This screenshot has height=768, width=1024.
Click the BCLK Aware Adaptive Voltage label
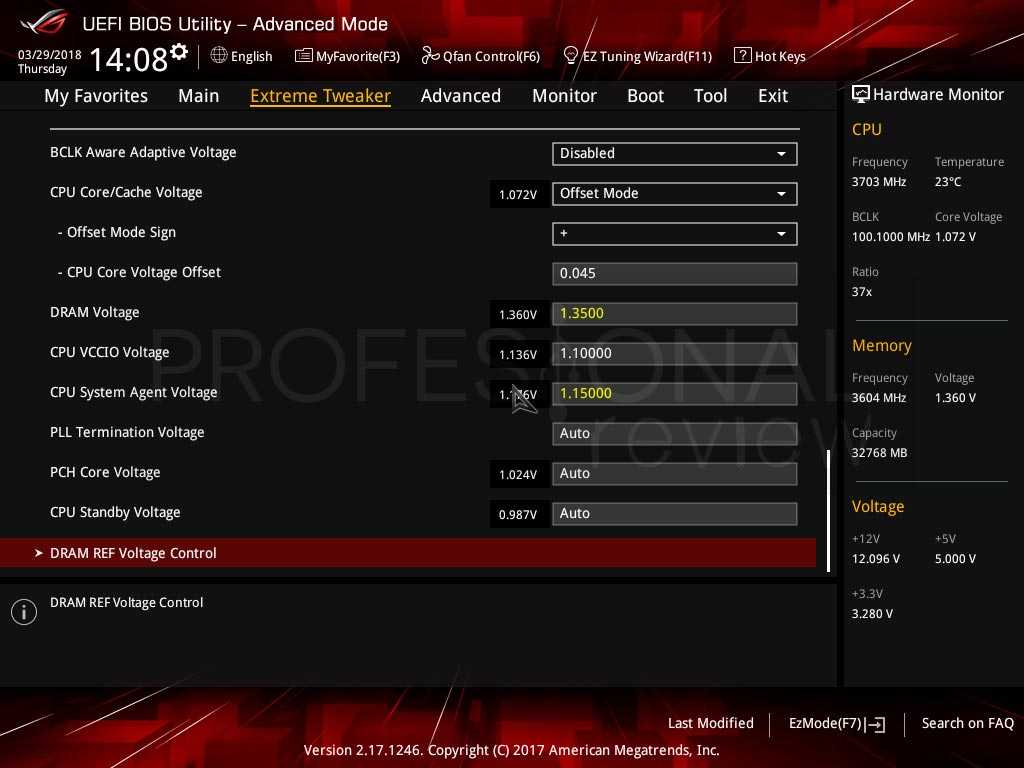[x=143, y=152]
